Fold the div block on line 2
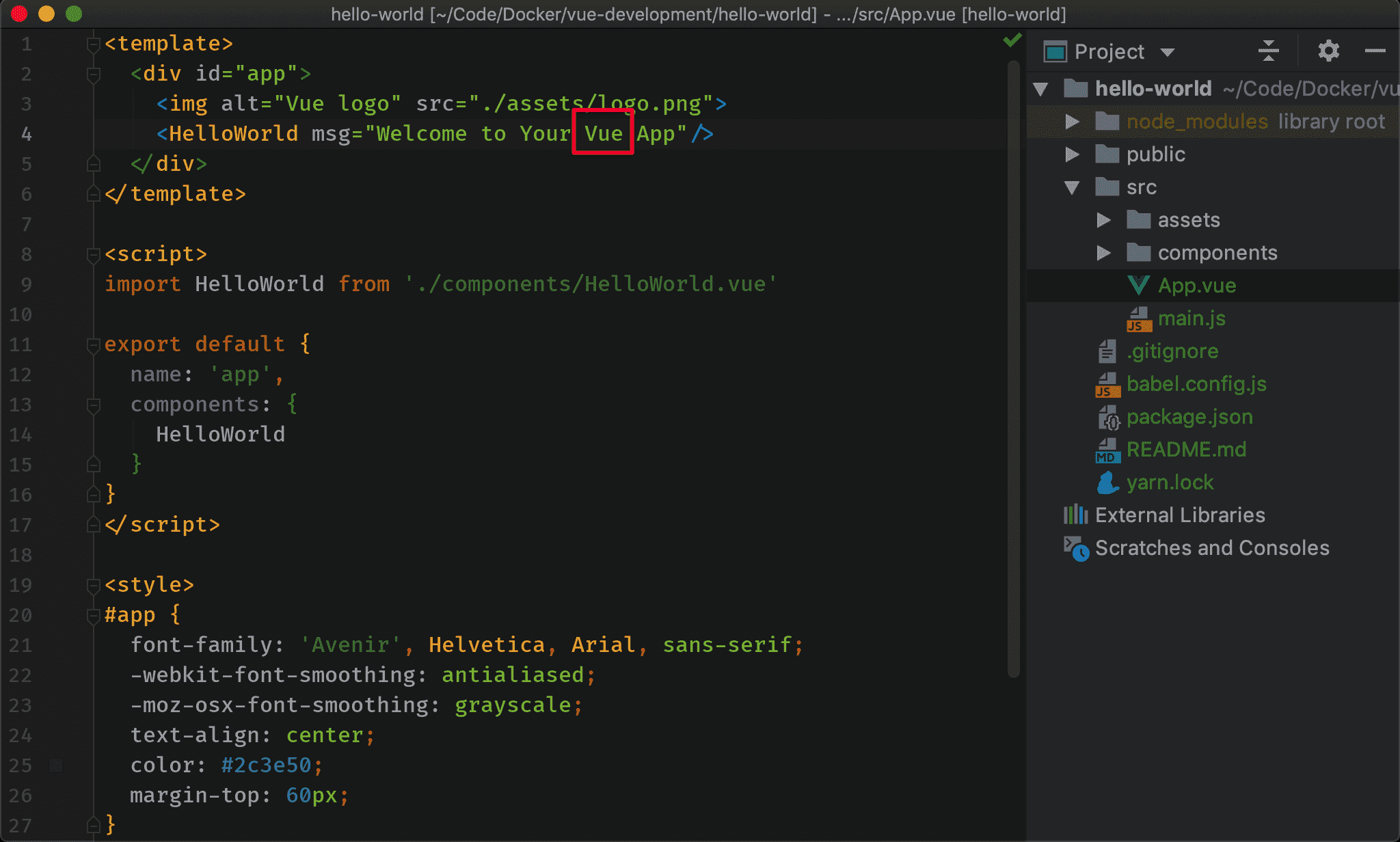Screen dimensions: 1400x842 click(x=94, y=75)
